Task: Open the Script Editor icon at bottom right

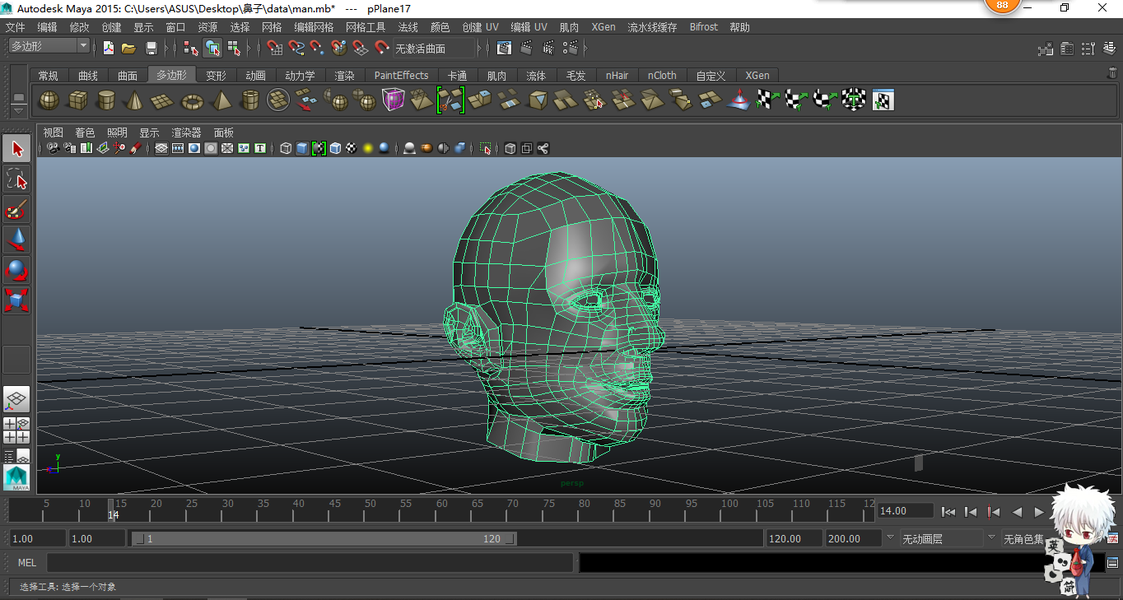Action: [x=1112, y=563]
